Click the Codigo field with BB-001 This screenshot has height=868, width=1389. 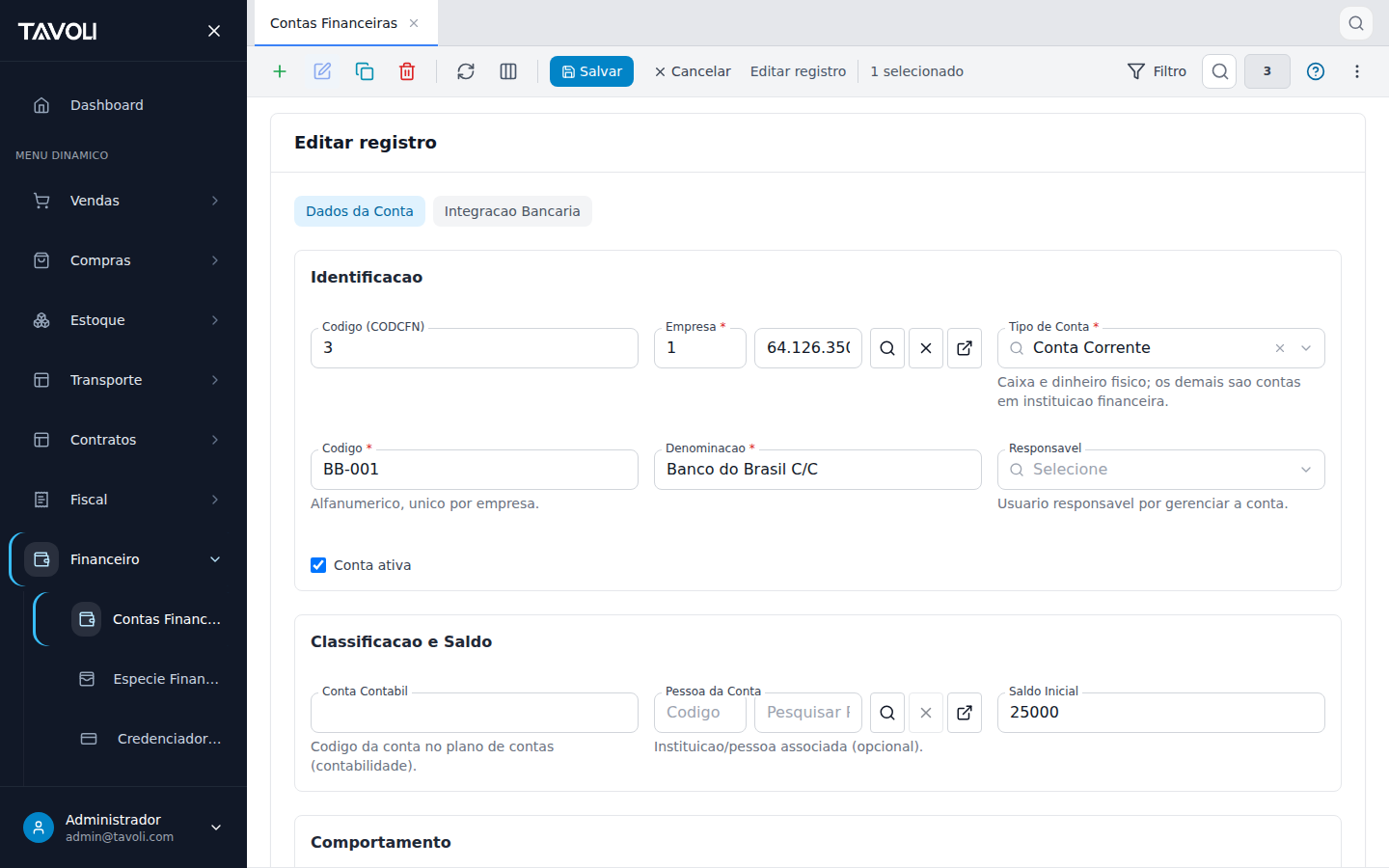[475, 470]
